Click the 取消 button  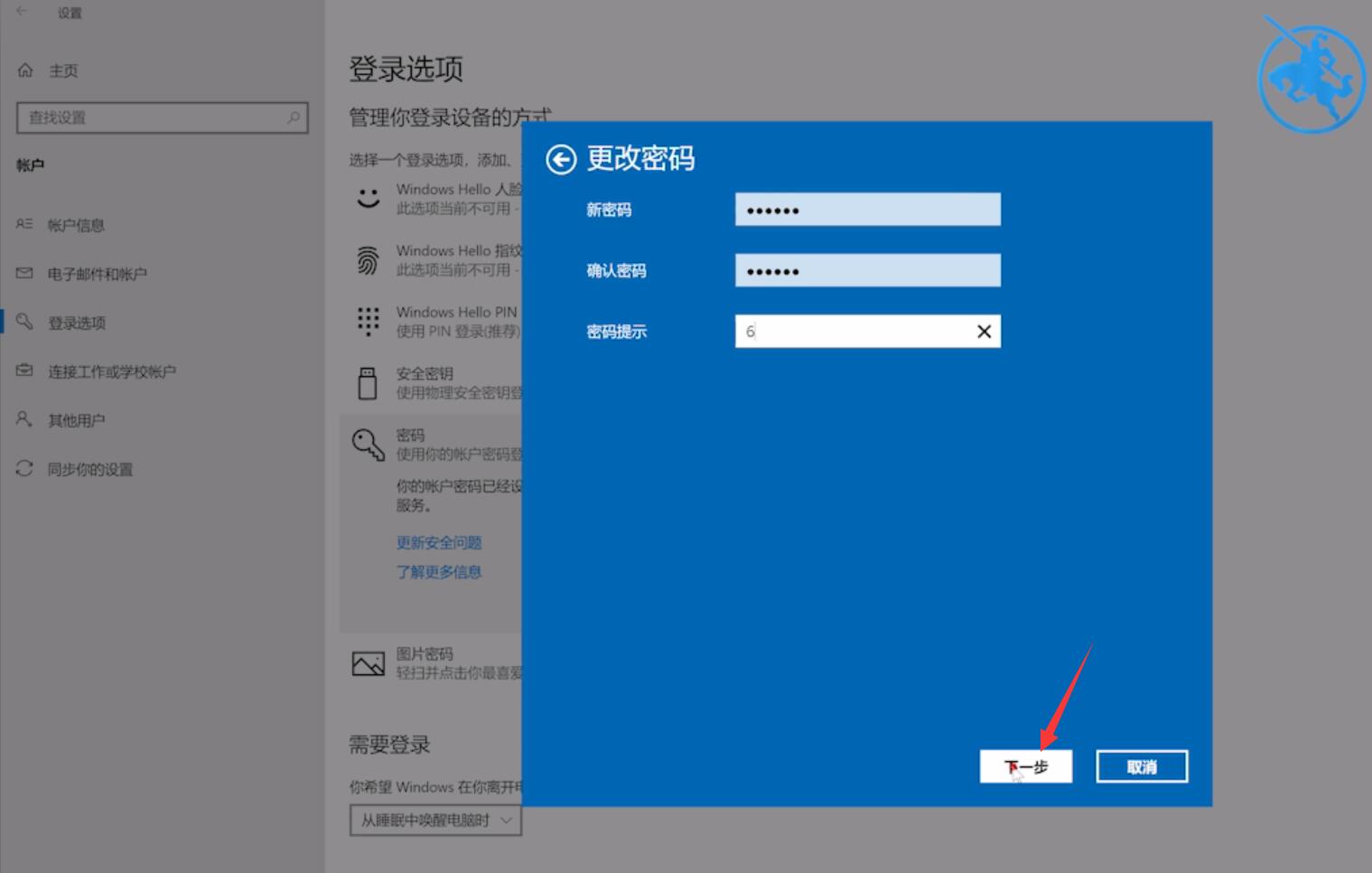click(1142, 766)
